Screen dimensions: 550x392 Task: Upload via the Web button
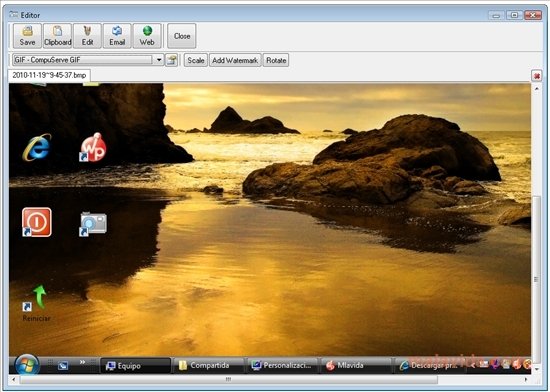pyautogui.click(x=147, y=36)
